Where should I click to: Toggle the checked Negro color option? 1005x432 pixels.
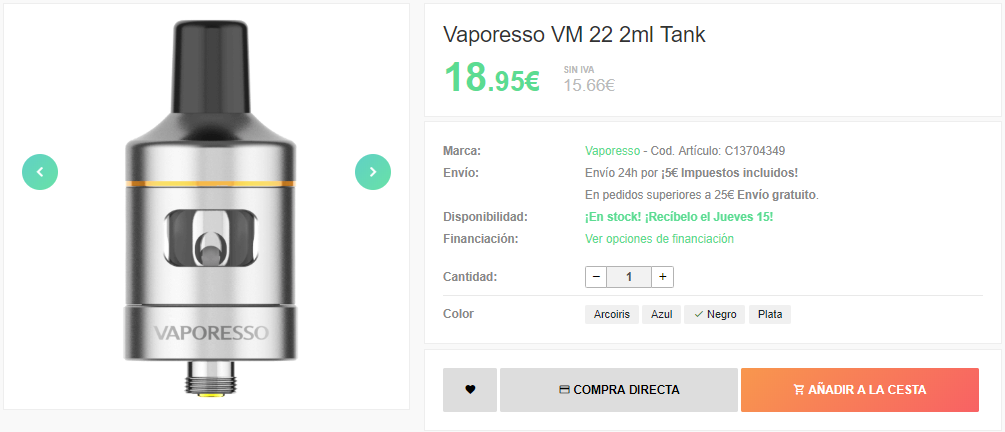tap(715, 315)
